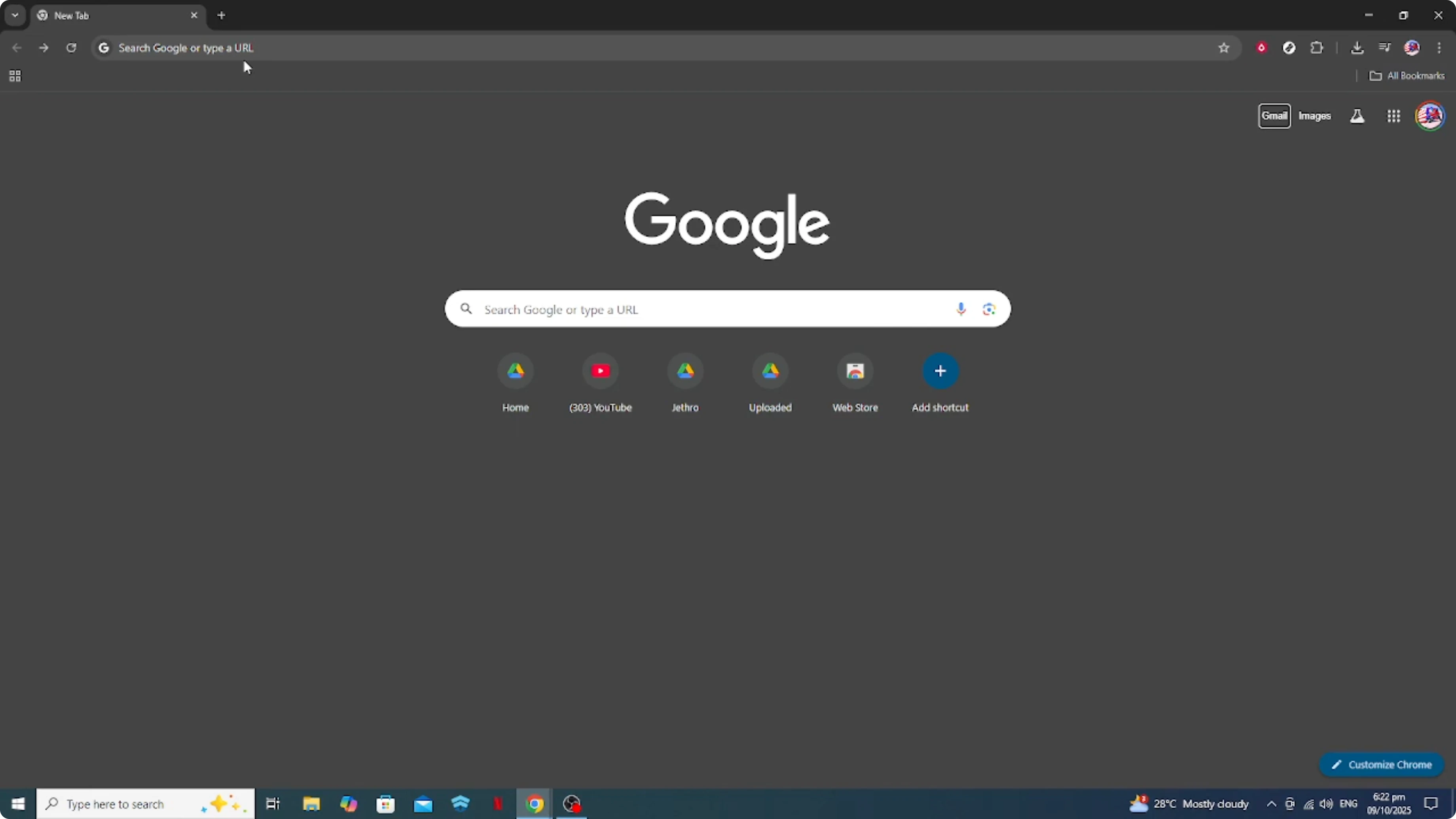Expand the tab search dropdown
The height and width of the screenshot is (819, 1456).
click(15, 15)
